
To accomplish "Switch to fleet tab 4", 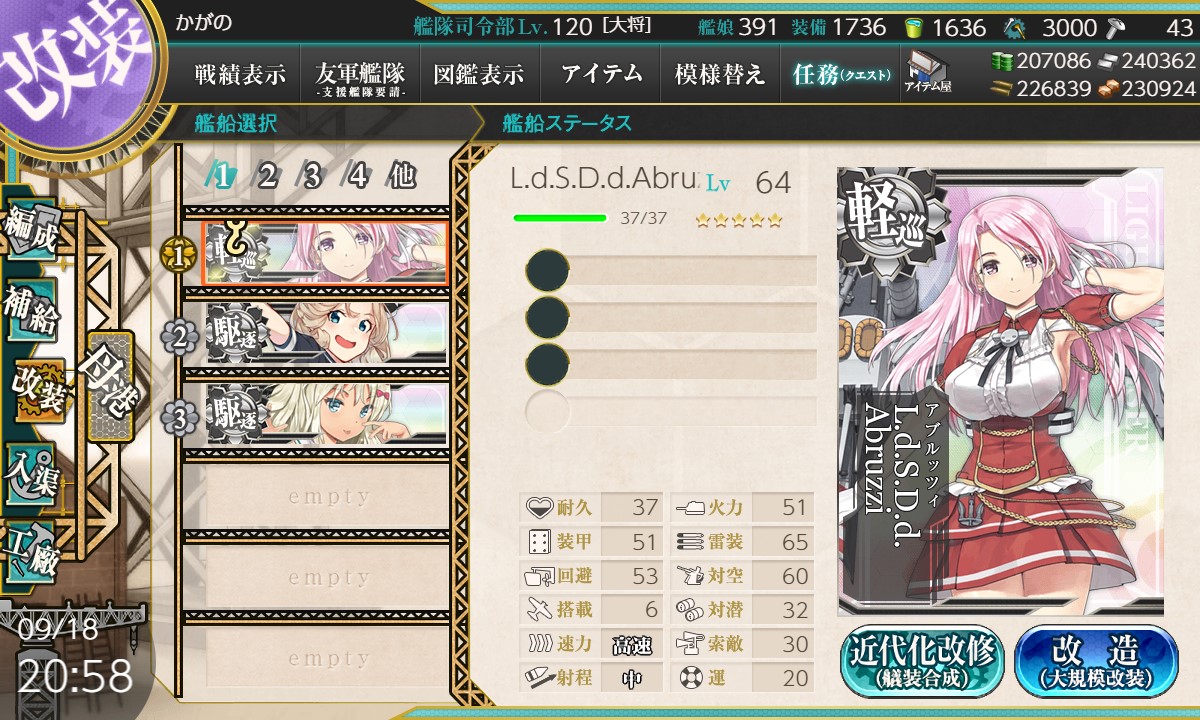I will [357, 176].
